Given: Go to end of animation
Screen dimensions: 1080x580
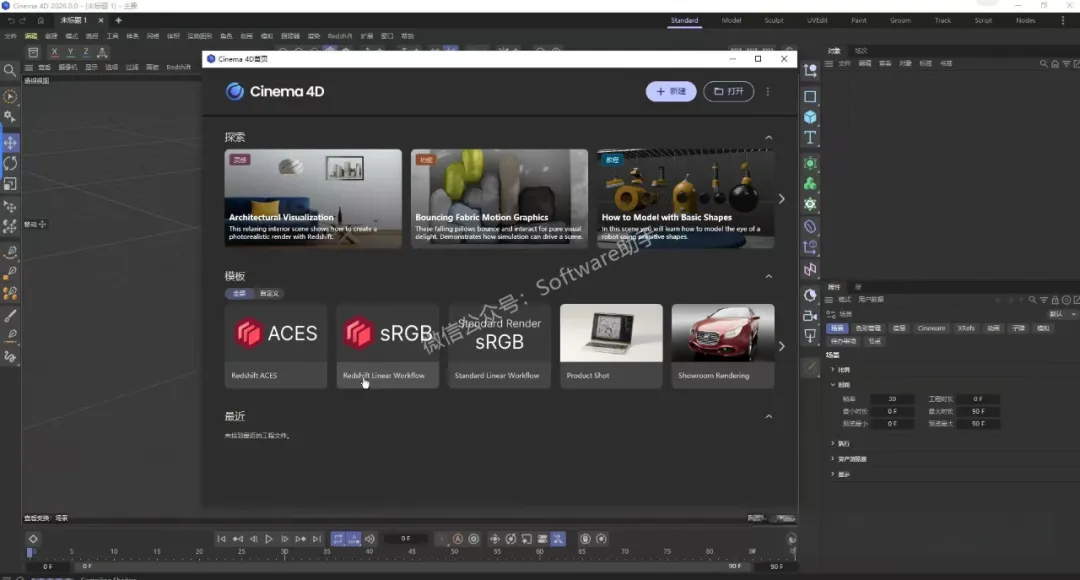Looking at the screenshot, I should click(x=317, y=539).
